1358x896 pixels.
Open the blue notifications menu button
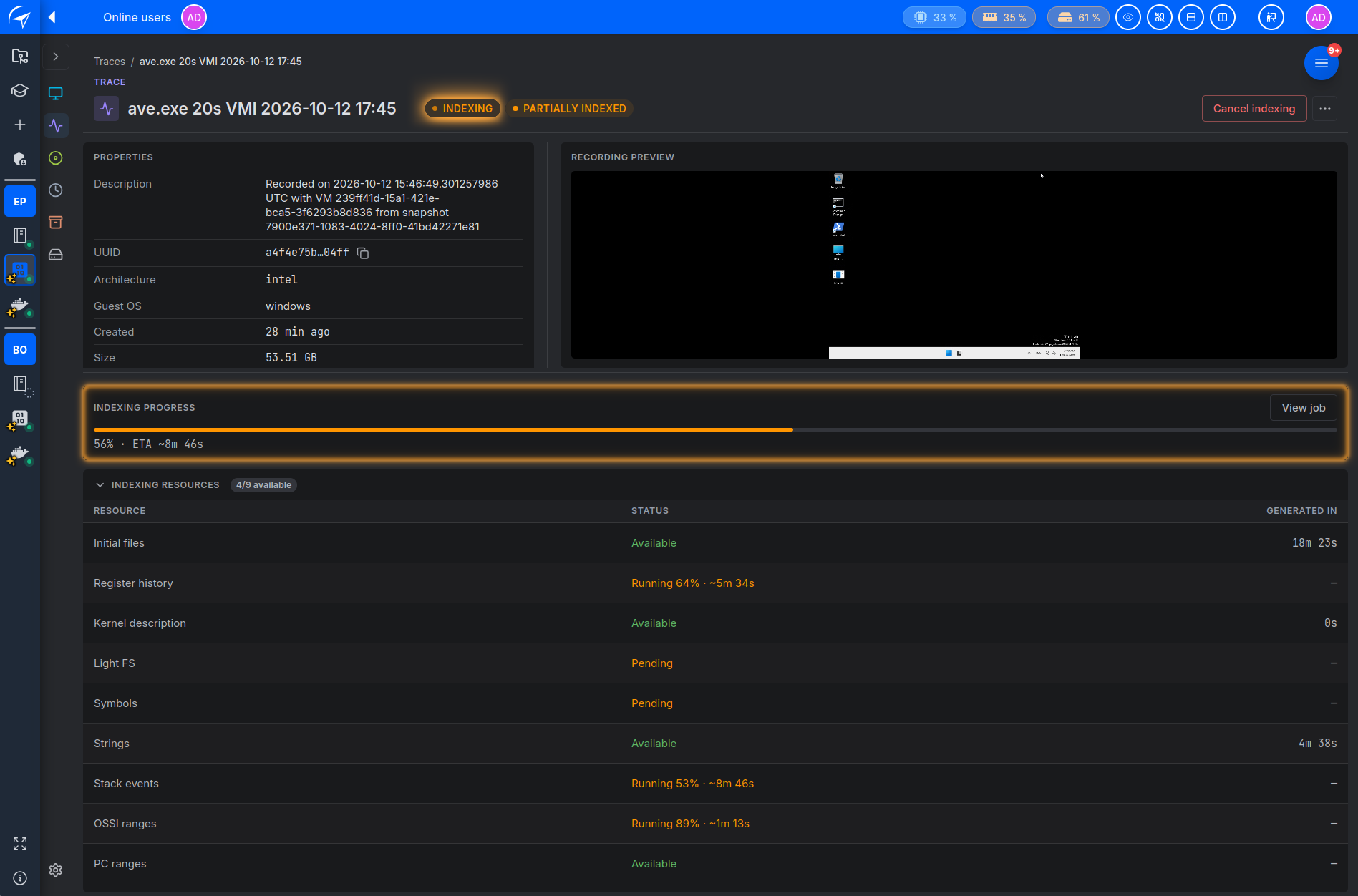tap(1321, 63)
